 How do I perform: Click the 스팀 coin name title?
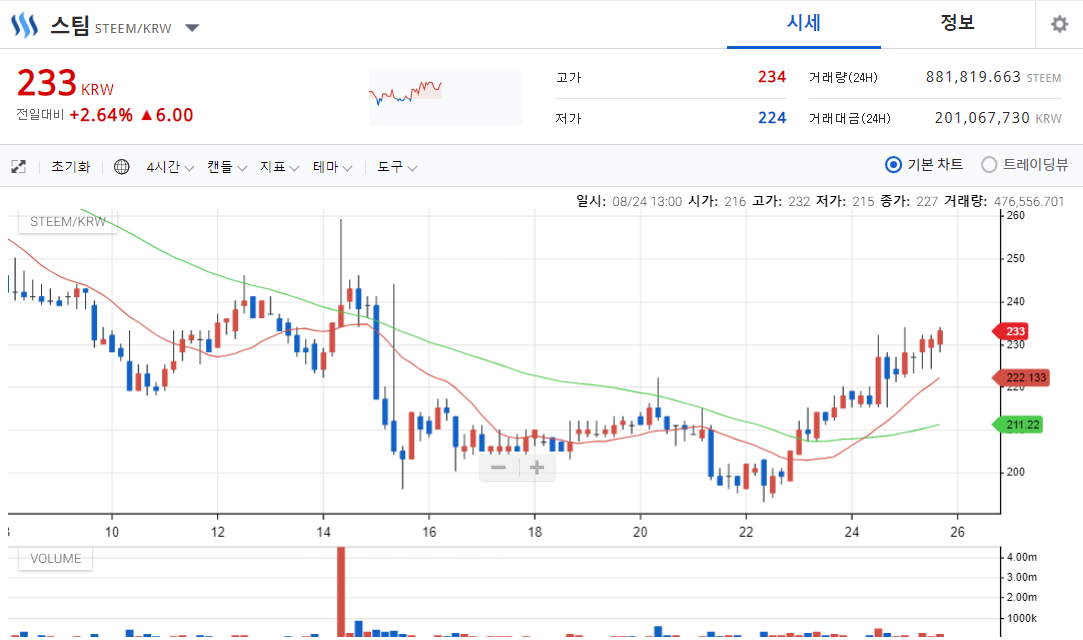[x=70, y=26]
